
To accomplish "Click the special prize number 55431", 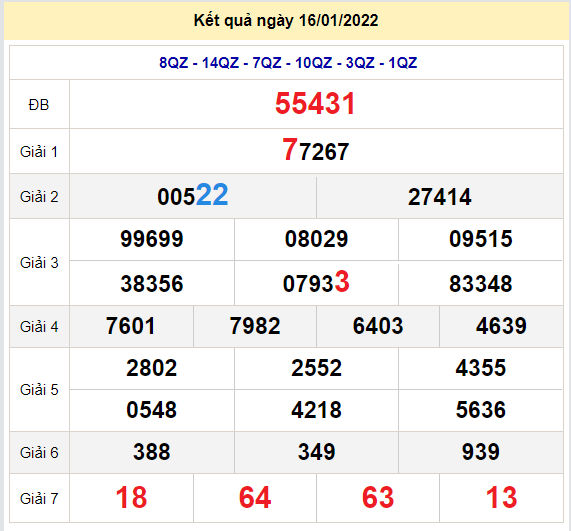I will coord(315,104).
